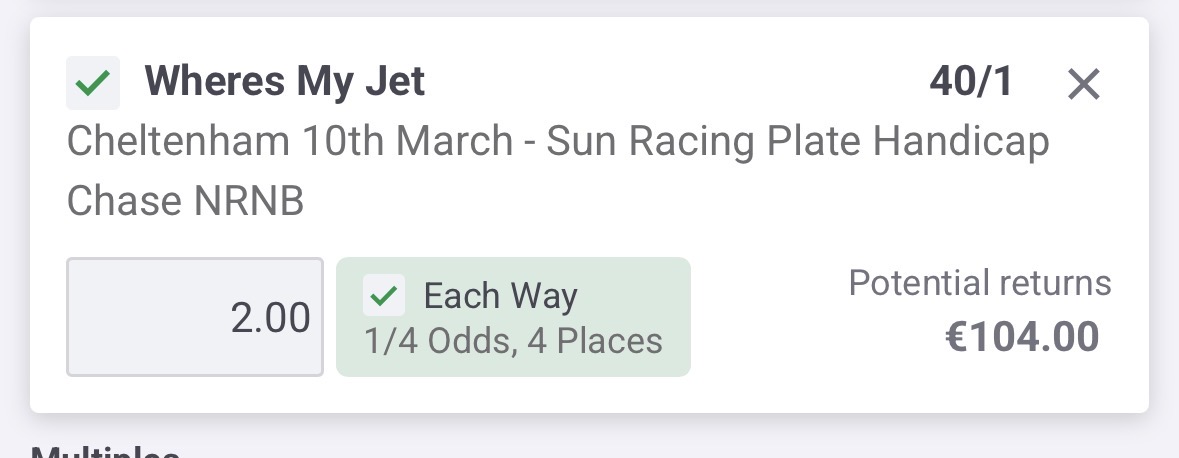Remove Wheres My Jet bet with X
Viewport: 1179px width, 458px height.
click(1083, 85)
